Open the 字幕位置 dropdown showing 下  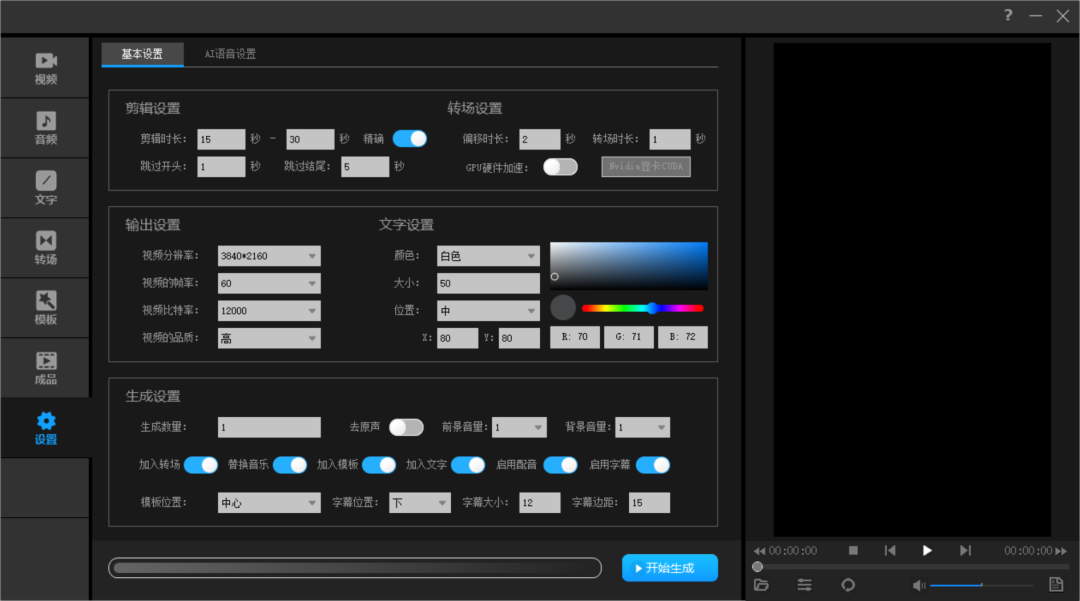[420, 503]
